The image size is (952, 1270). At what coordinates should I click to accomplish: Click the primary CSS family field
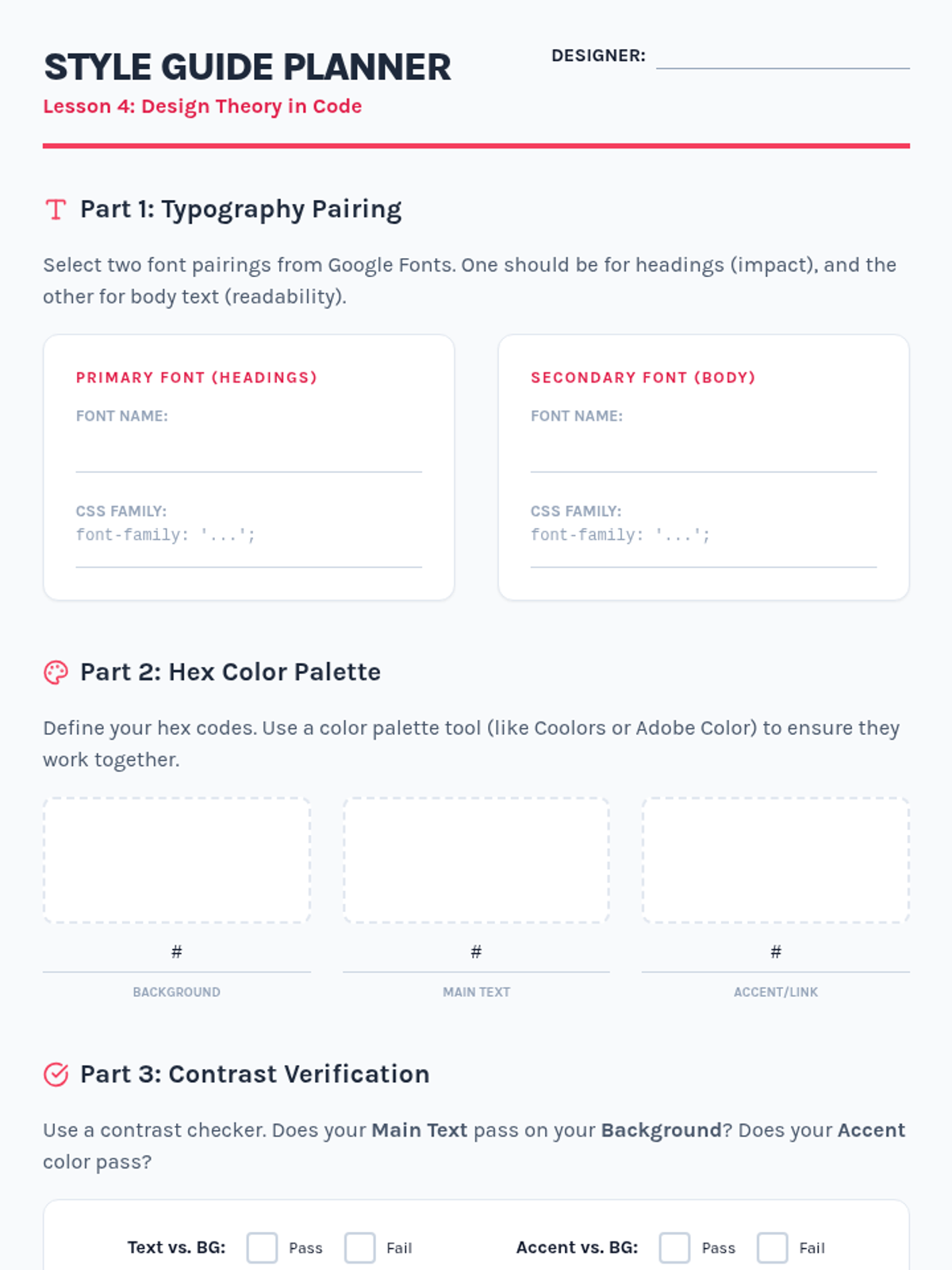point(248,548)
